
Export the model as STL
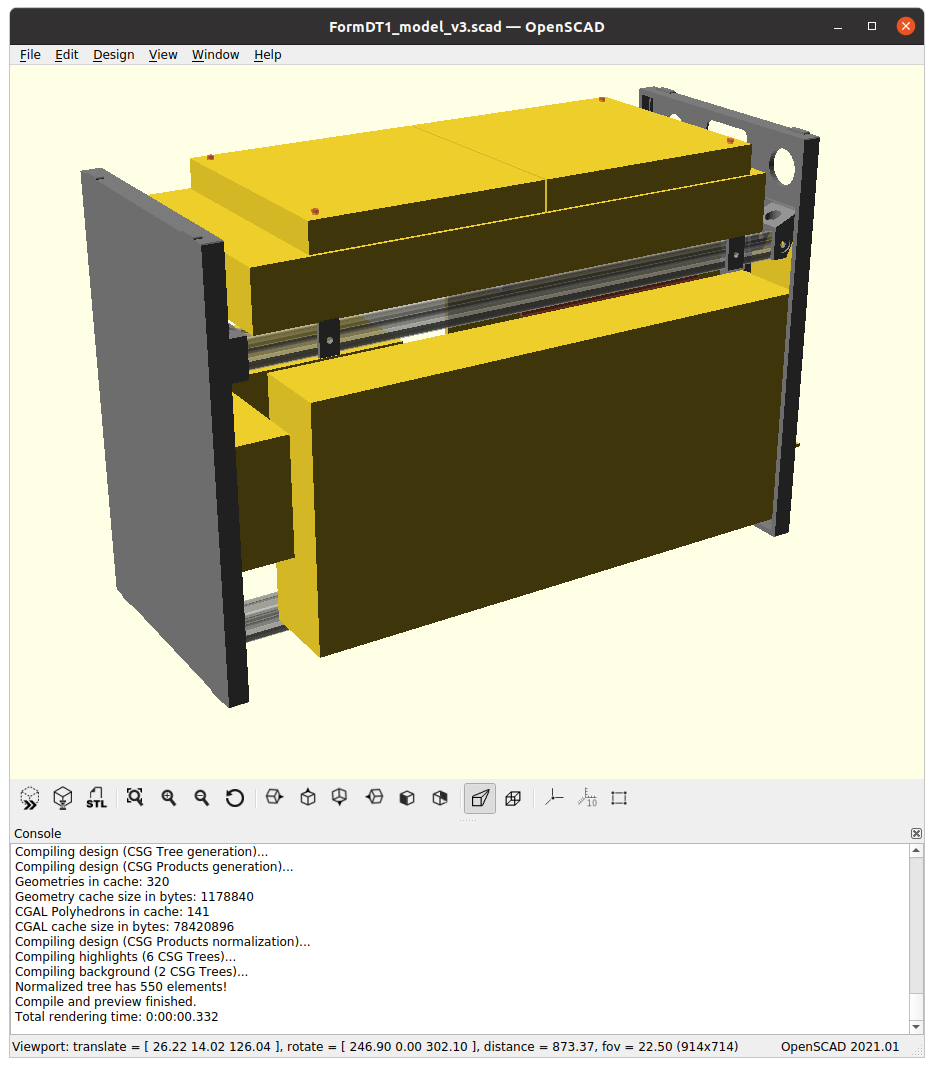[96, 798]
